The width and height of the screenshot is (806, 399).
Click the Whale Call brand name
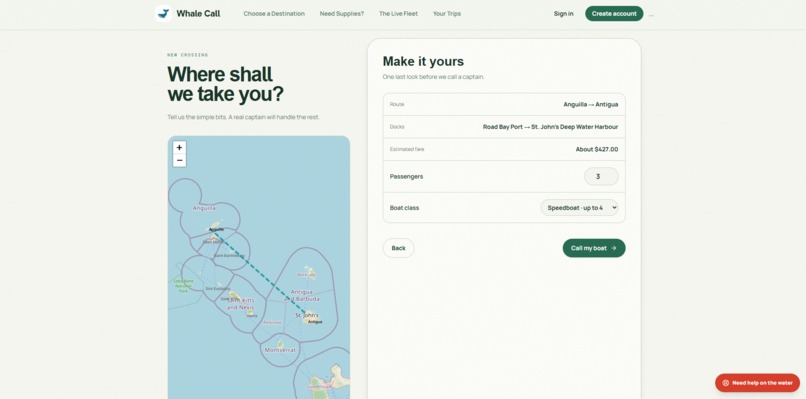198,14
